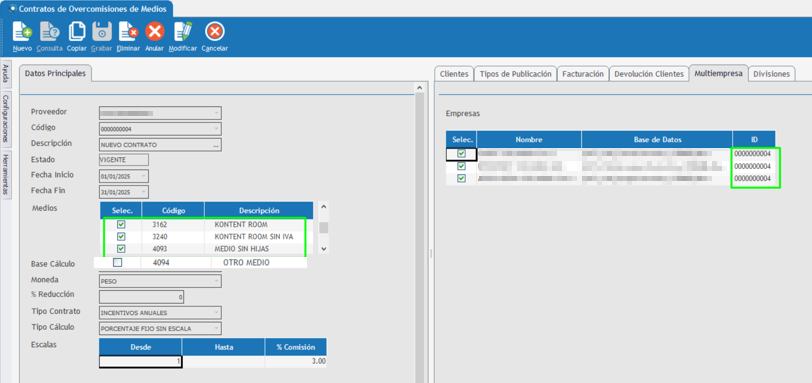Toggle the third Empresas row checkbox

[461, 178]
